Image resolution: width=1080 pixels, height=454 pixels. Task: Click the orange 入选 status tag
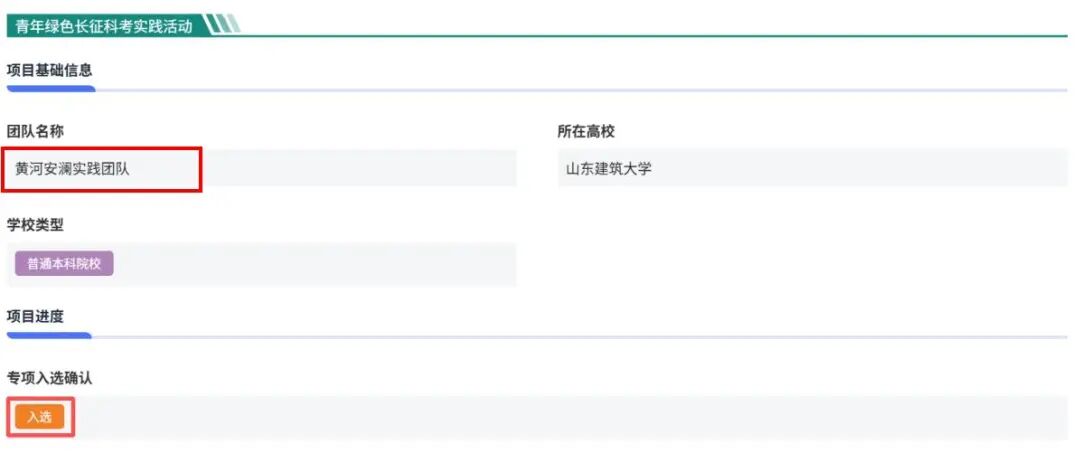click(x=40, y=417)
